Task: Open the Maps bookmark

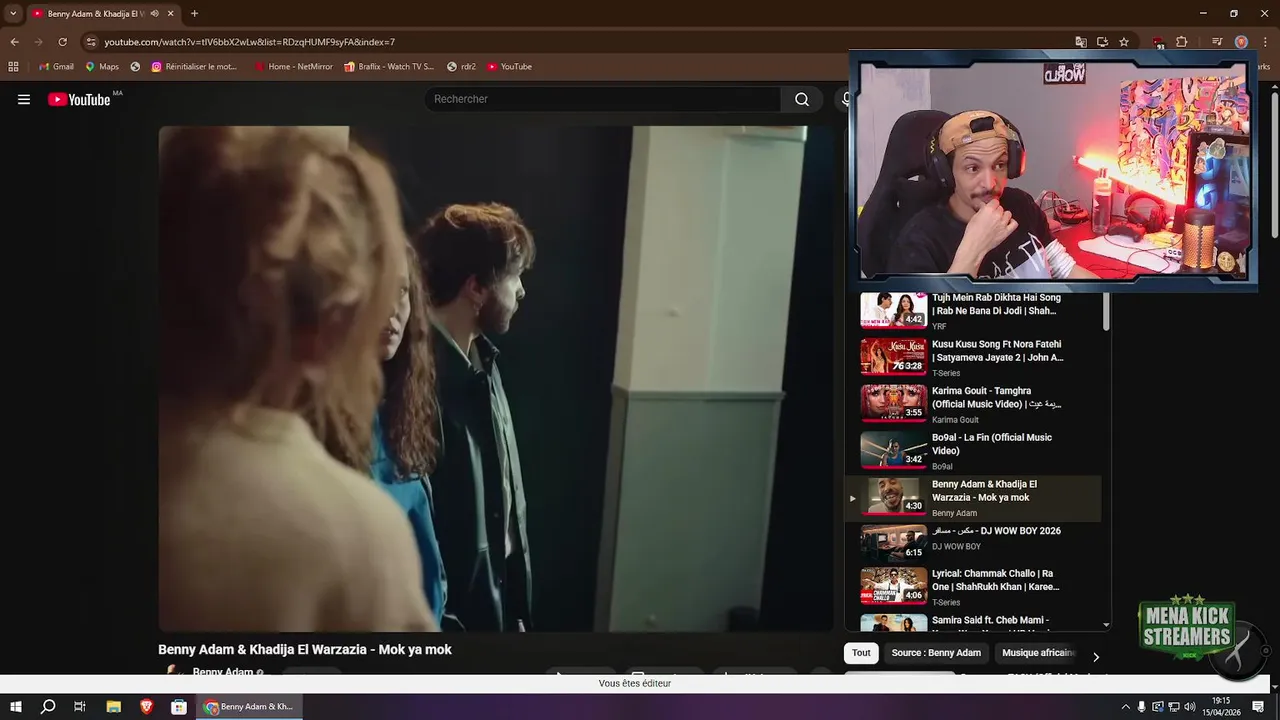Action: tap(102, 67)
